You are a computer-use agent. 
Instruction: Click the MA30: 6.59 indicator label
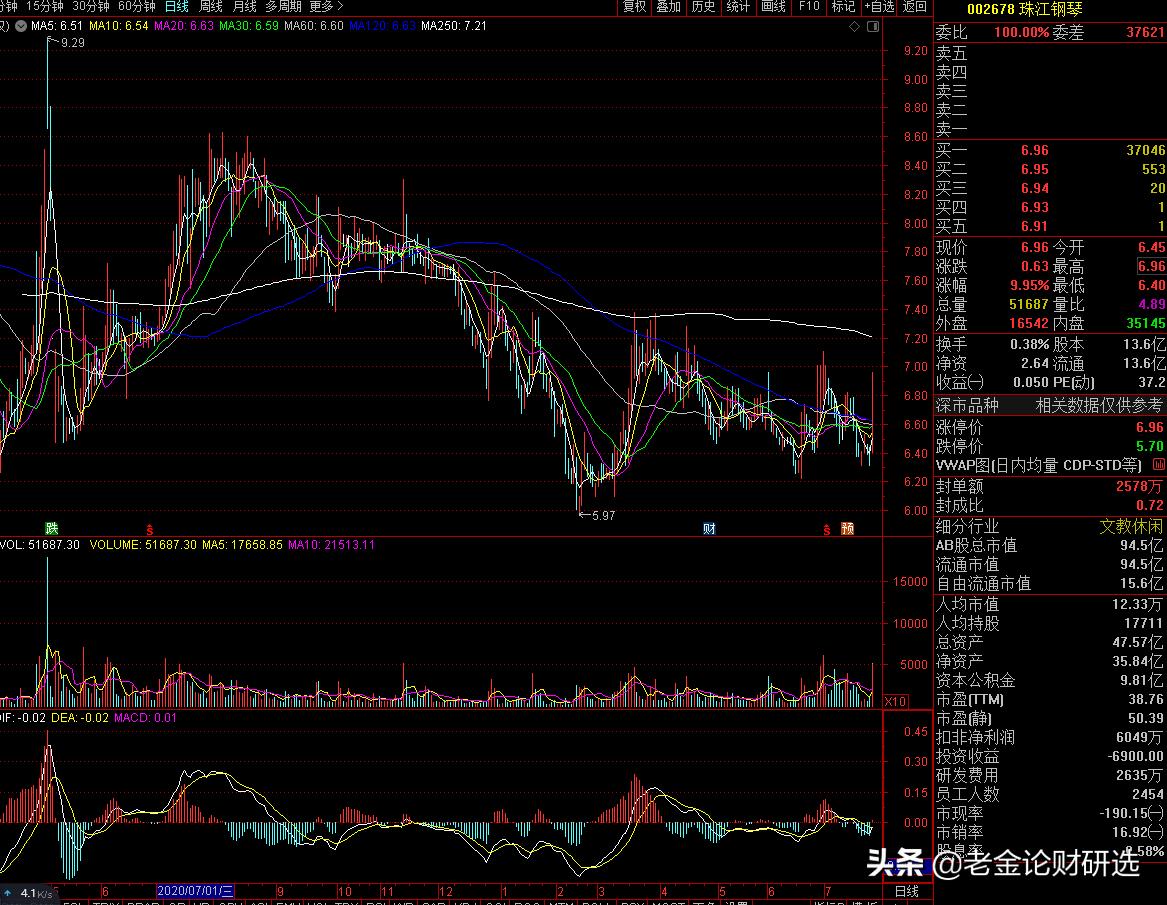[249, 26]
